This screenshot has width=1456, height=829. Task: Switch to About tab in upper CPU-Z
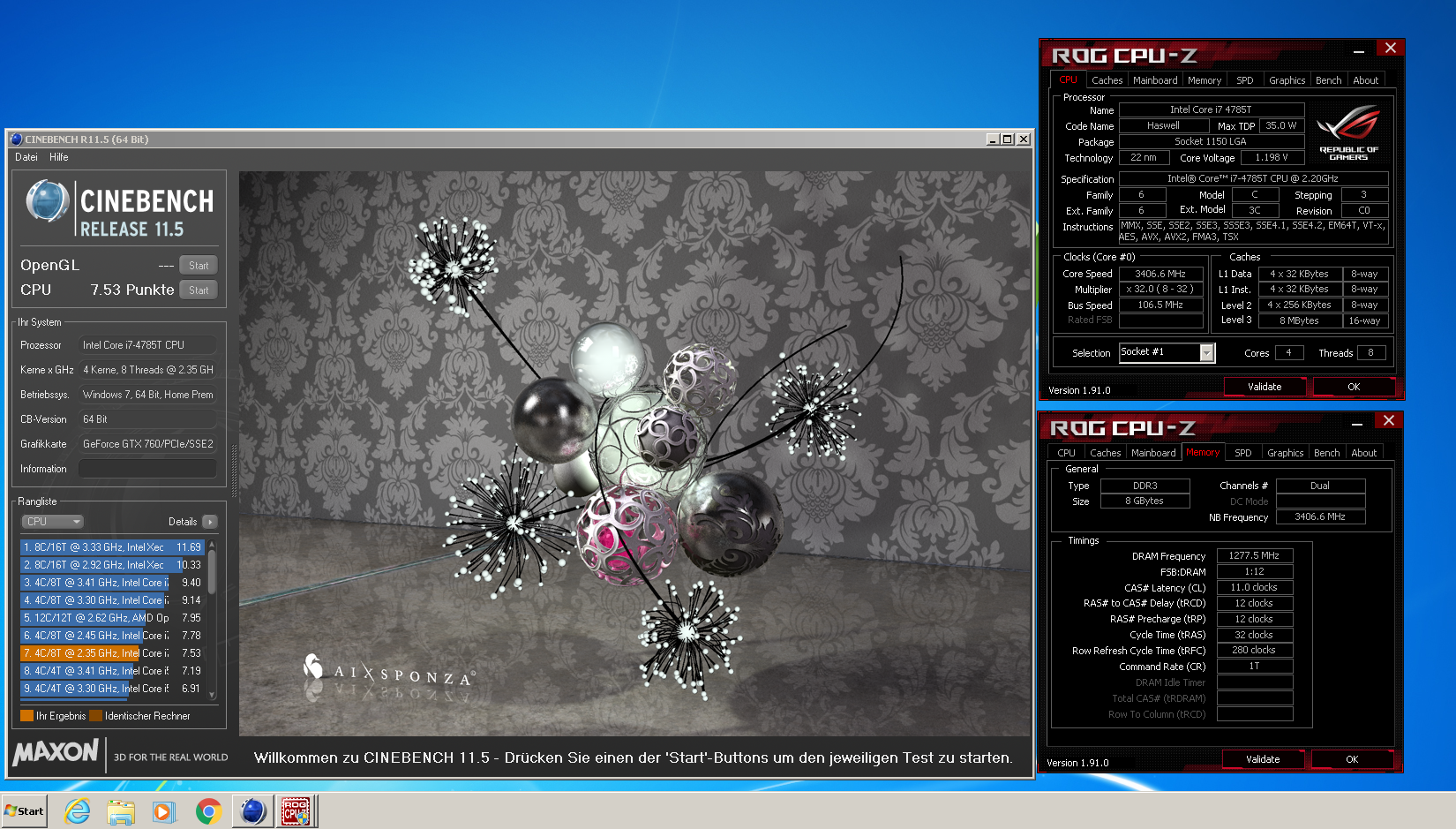(1365, 80)
